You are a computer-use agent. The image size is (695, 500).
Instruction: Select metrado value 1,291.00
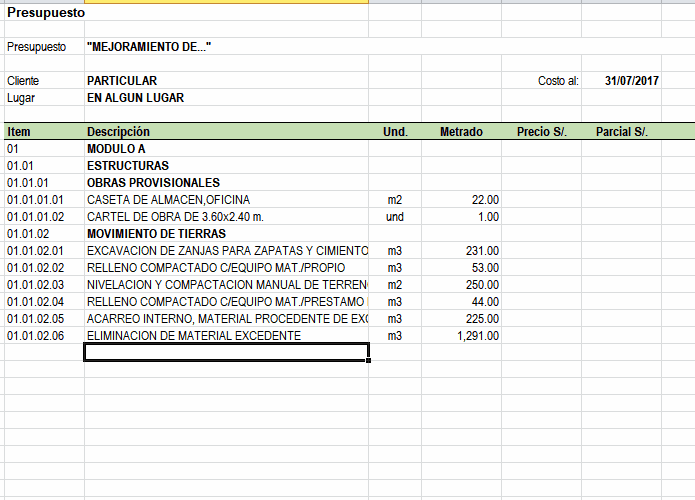(x=461, y=336)
